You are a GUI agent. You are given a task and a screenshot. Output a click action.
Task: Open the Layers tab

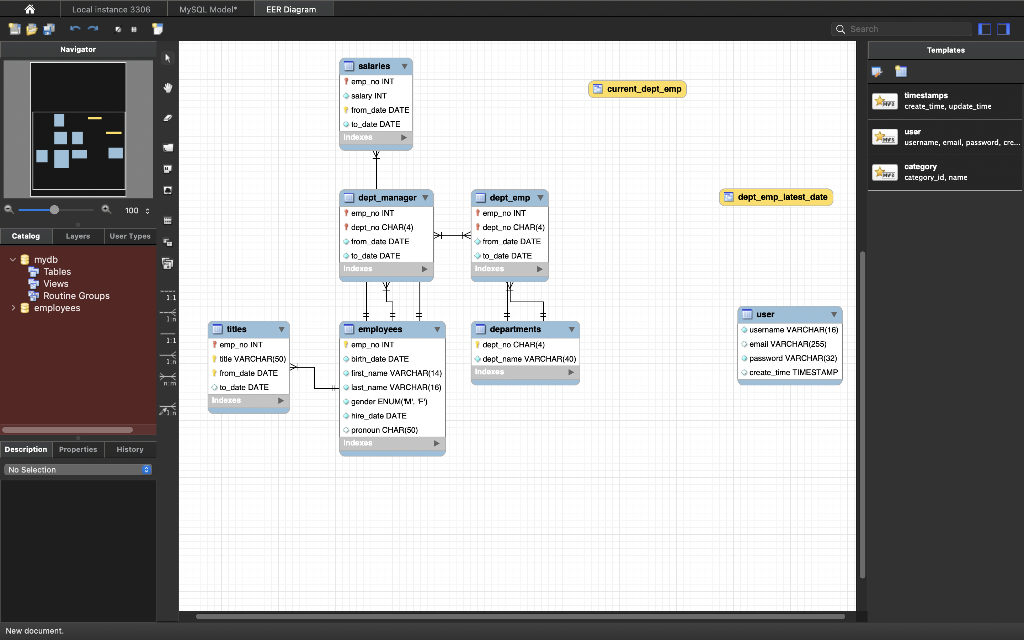(77, 236)
